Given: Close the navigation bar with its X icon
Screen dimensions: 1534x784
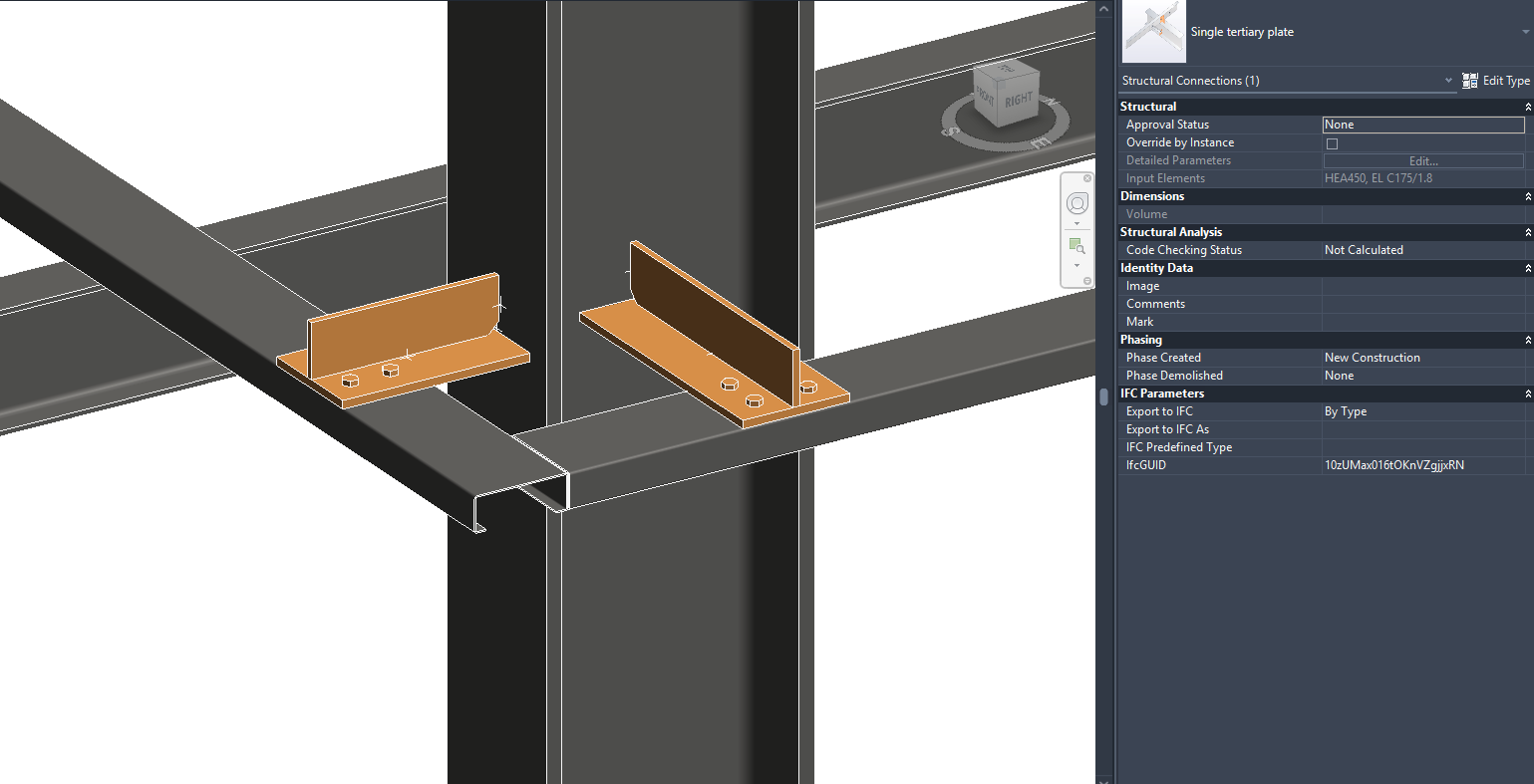Looking at the screenshot, I should coord(1087,178).
